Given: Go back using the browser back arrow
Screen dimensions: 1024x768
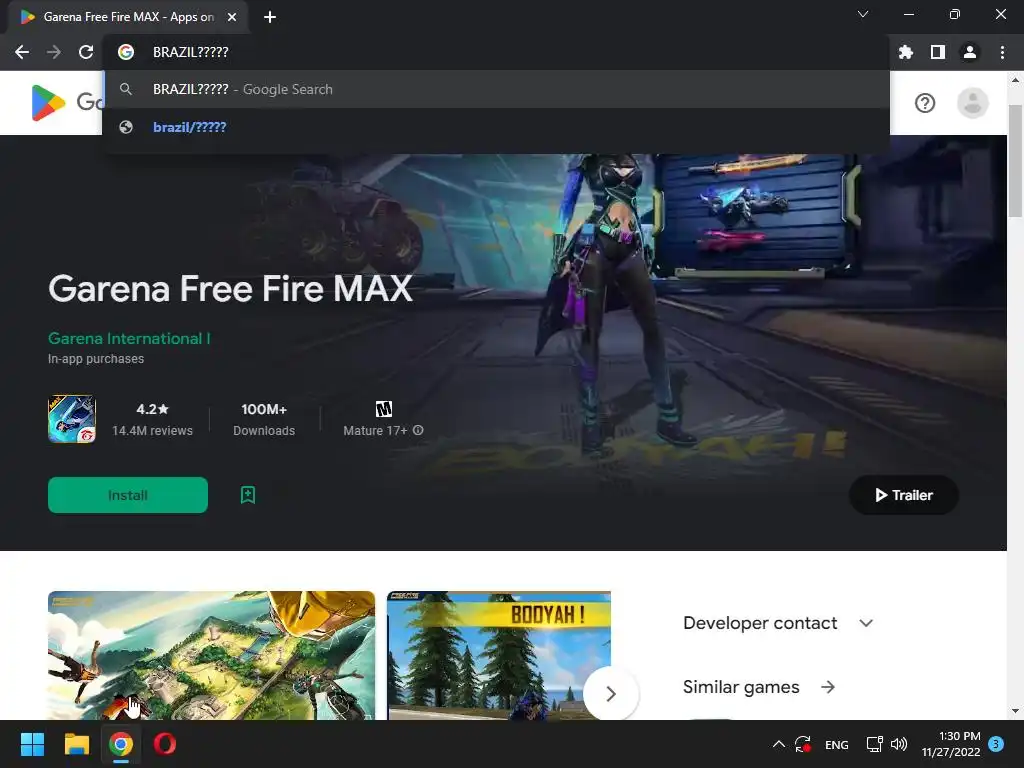Looking at the screenshot, I should tap(22, 52).
